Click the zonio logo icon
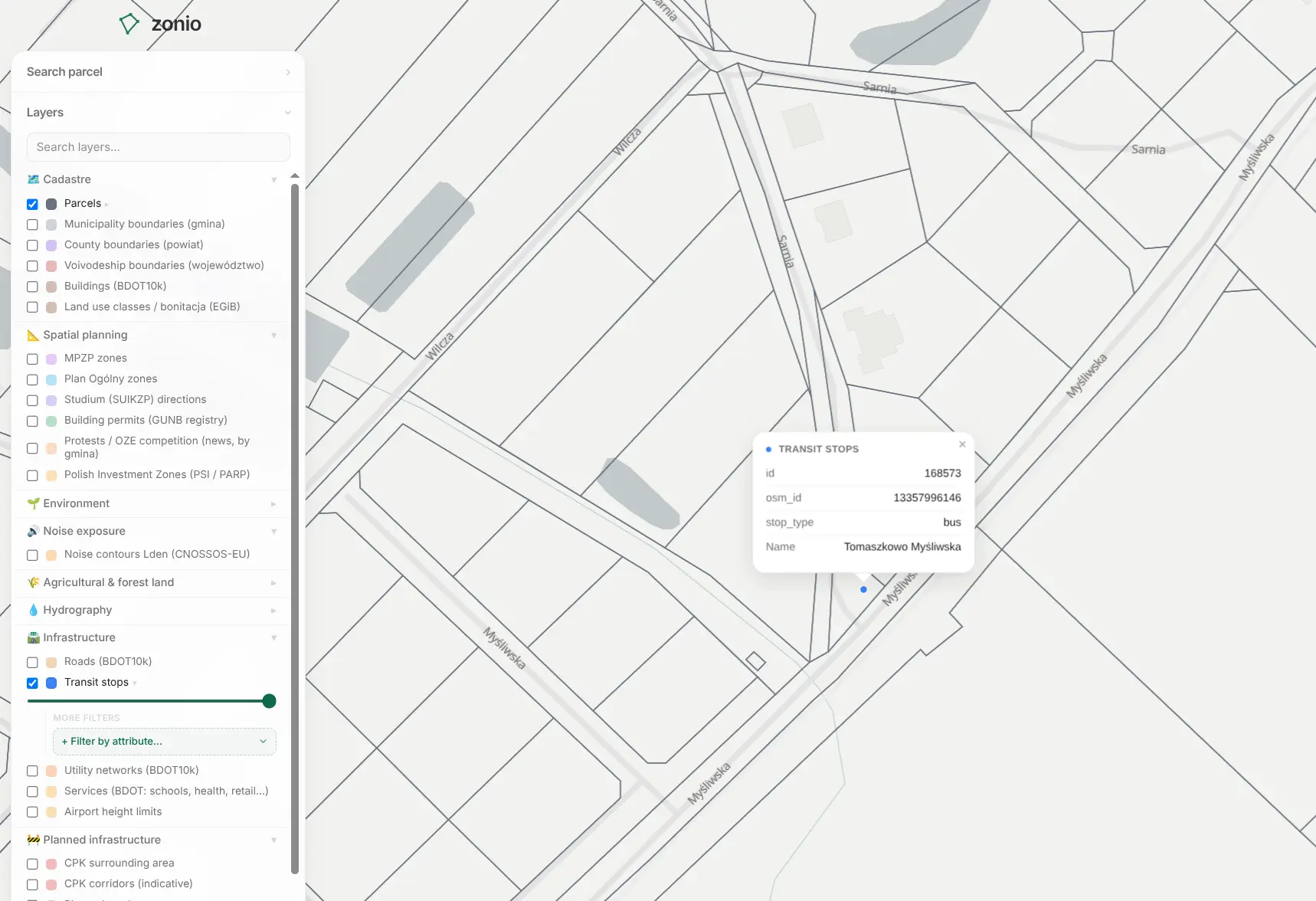 click(129, 24)
